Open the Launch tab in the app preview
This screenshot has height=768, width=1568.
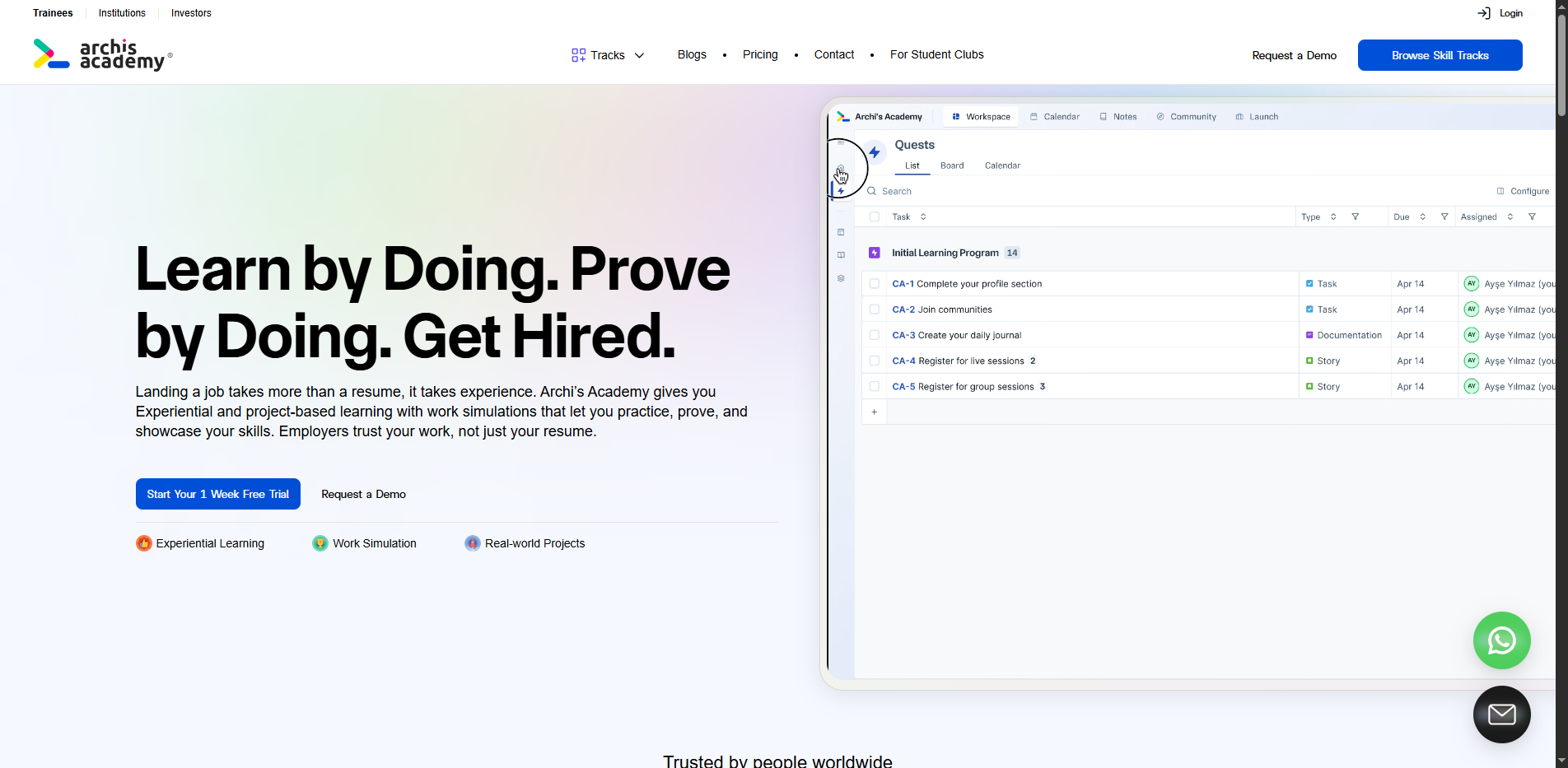pyautogui.click(x=1257, y=117)
